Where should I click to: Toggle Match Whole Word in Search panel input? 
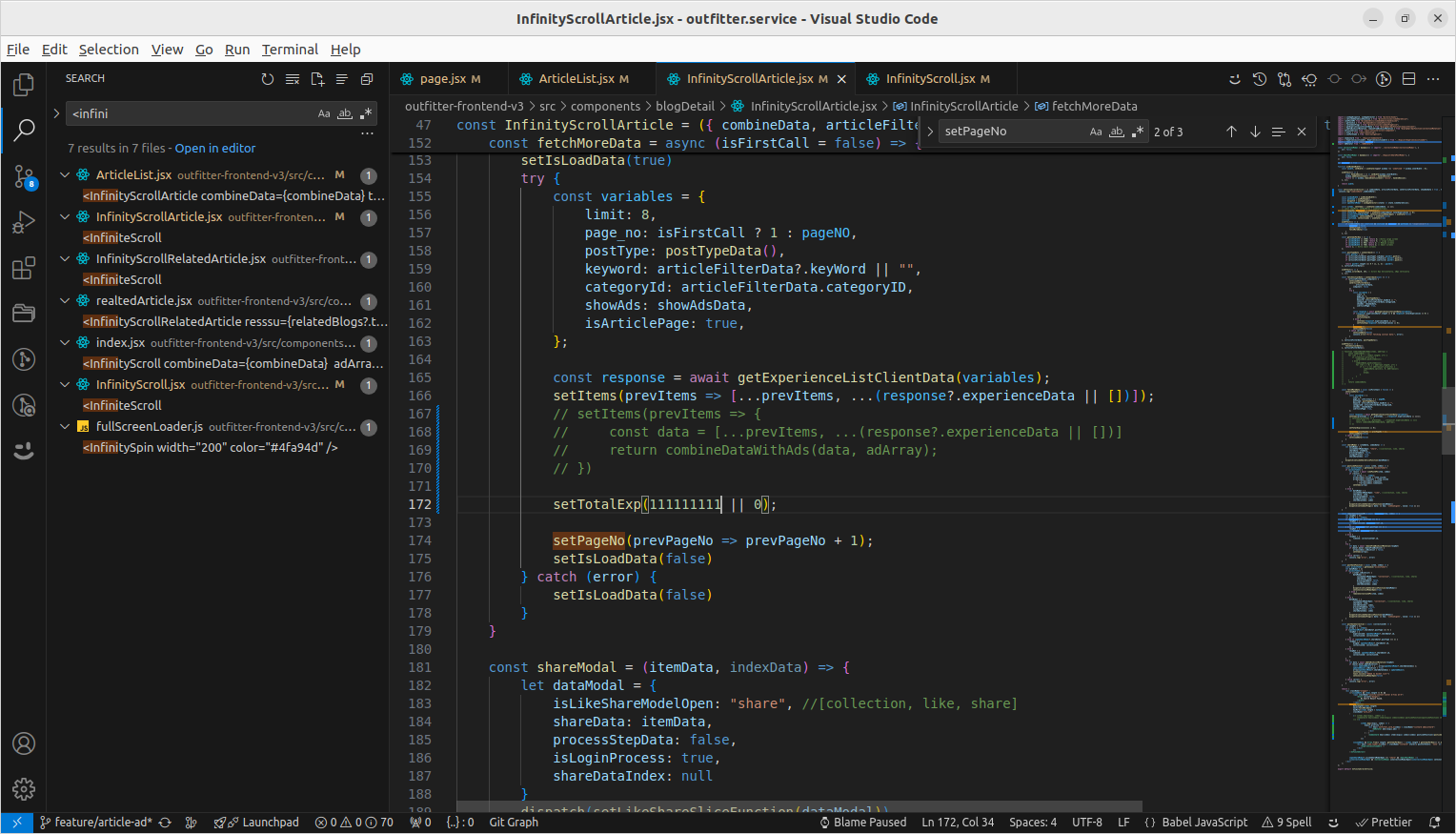[345, 113]
